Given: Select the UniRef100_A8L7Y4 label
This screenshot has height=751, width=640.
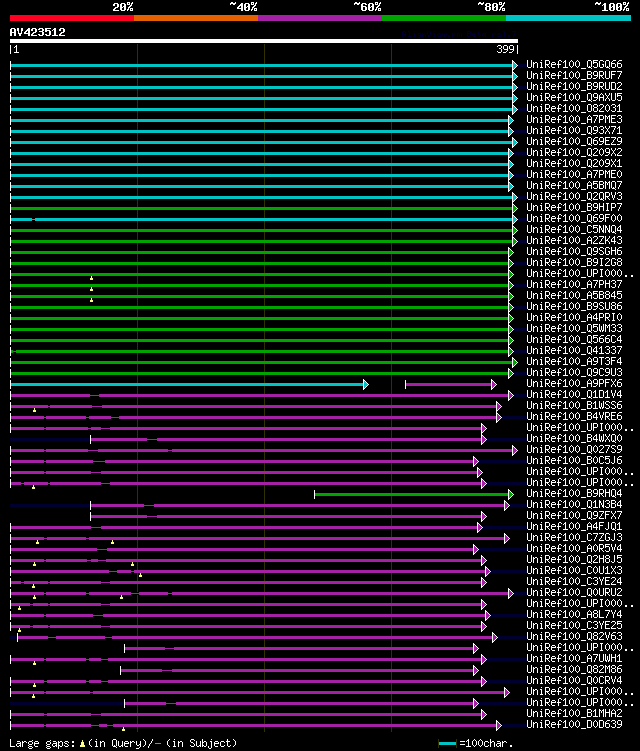Looking at the screenshot, I should pos(574,614).
